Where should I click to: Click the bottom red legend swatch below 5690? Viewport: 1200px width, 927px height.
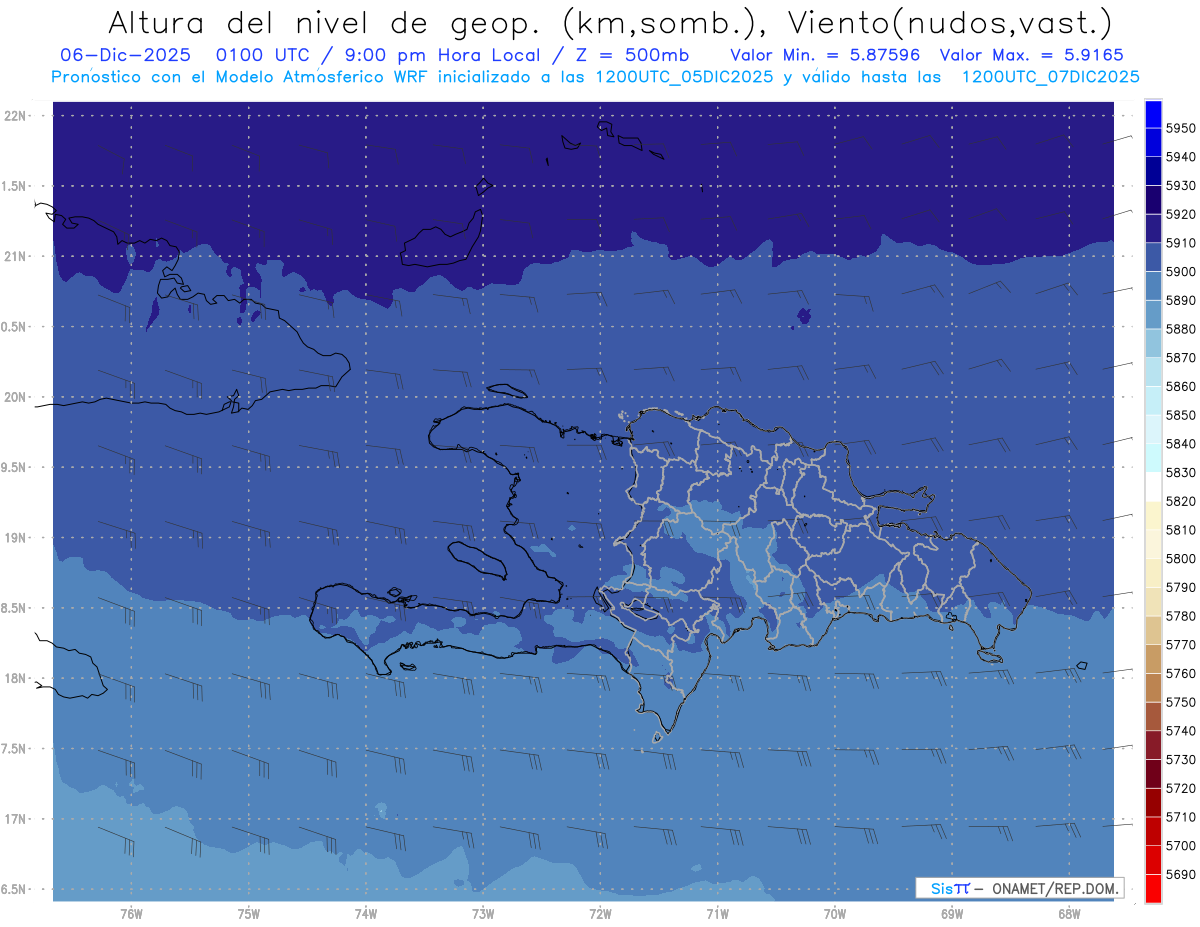1153,888
